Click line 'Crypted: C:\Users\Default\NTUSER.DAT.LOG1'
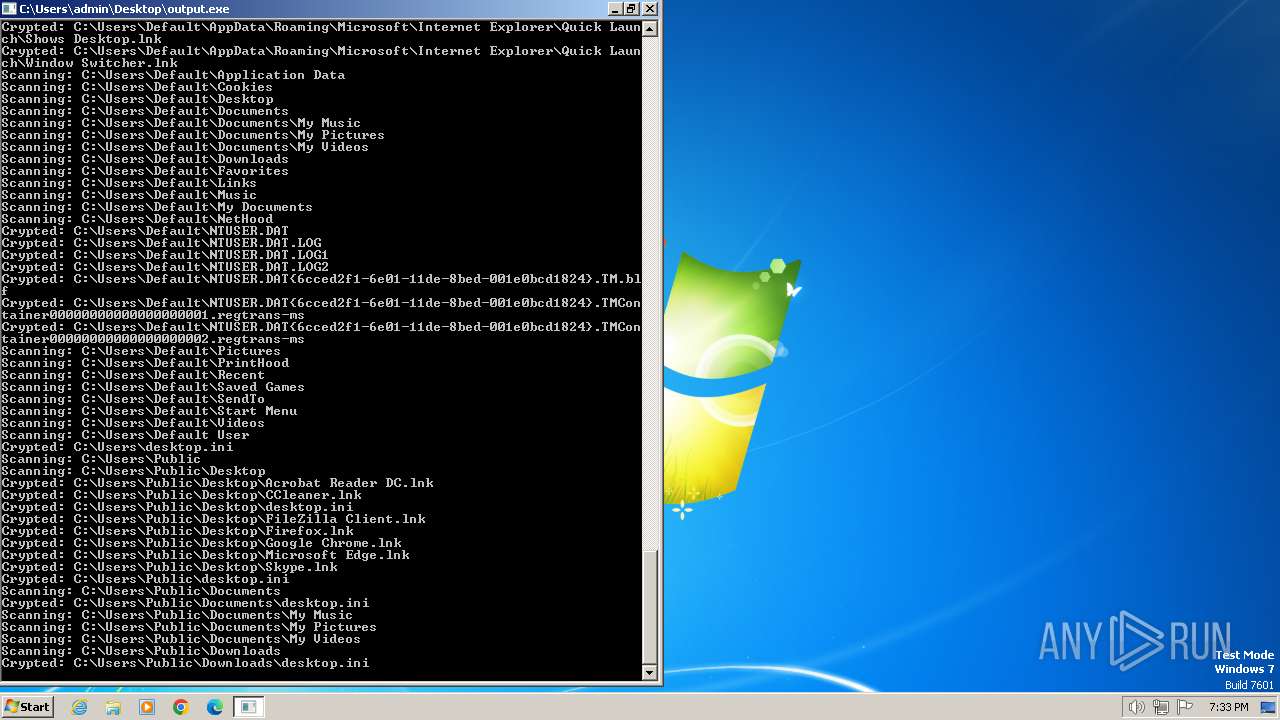 (165, 255)
